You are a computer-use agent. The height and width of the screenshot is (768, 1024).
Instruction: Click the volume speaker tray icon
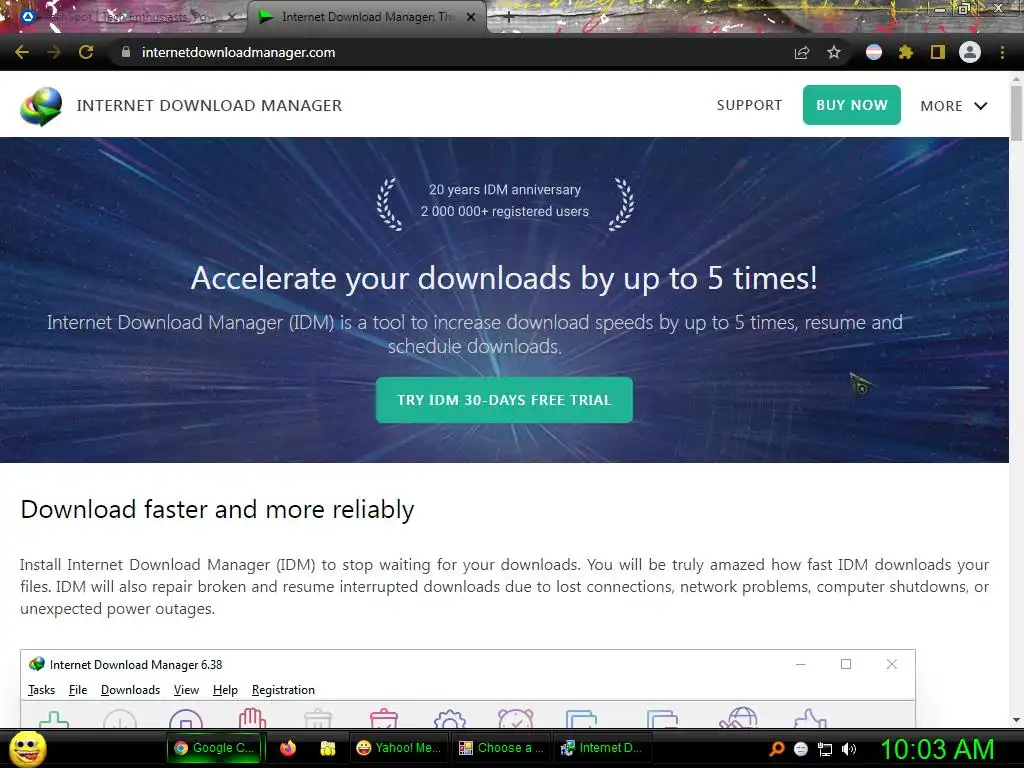pos(849,749)
